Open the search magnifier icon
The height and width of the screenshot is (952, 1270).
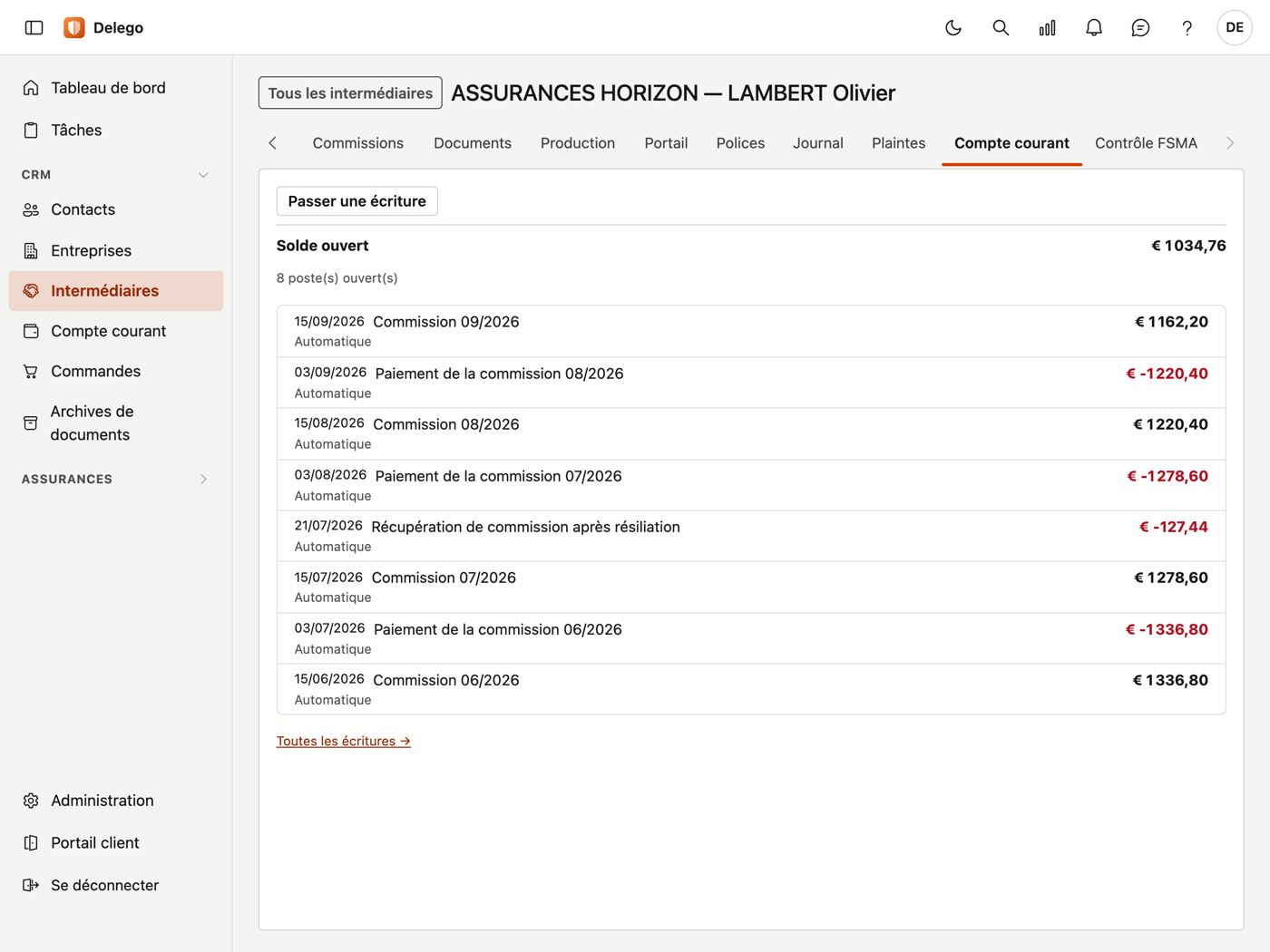point(1001,27)
